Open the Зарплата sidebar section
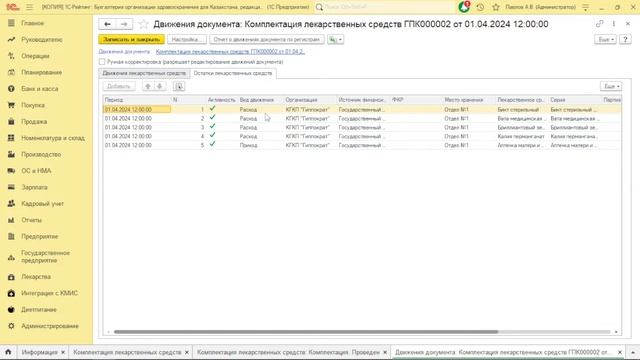Viewport: 640px width, 360px height. (34, 187)
